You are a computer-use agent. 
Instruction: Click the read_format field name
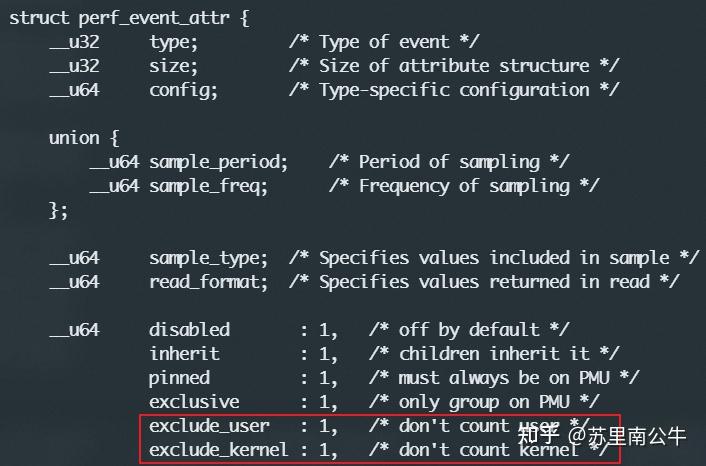(209, 282)
